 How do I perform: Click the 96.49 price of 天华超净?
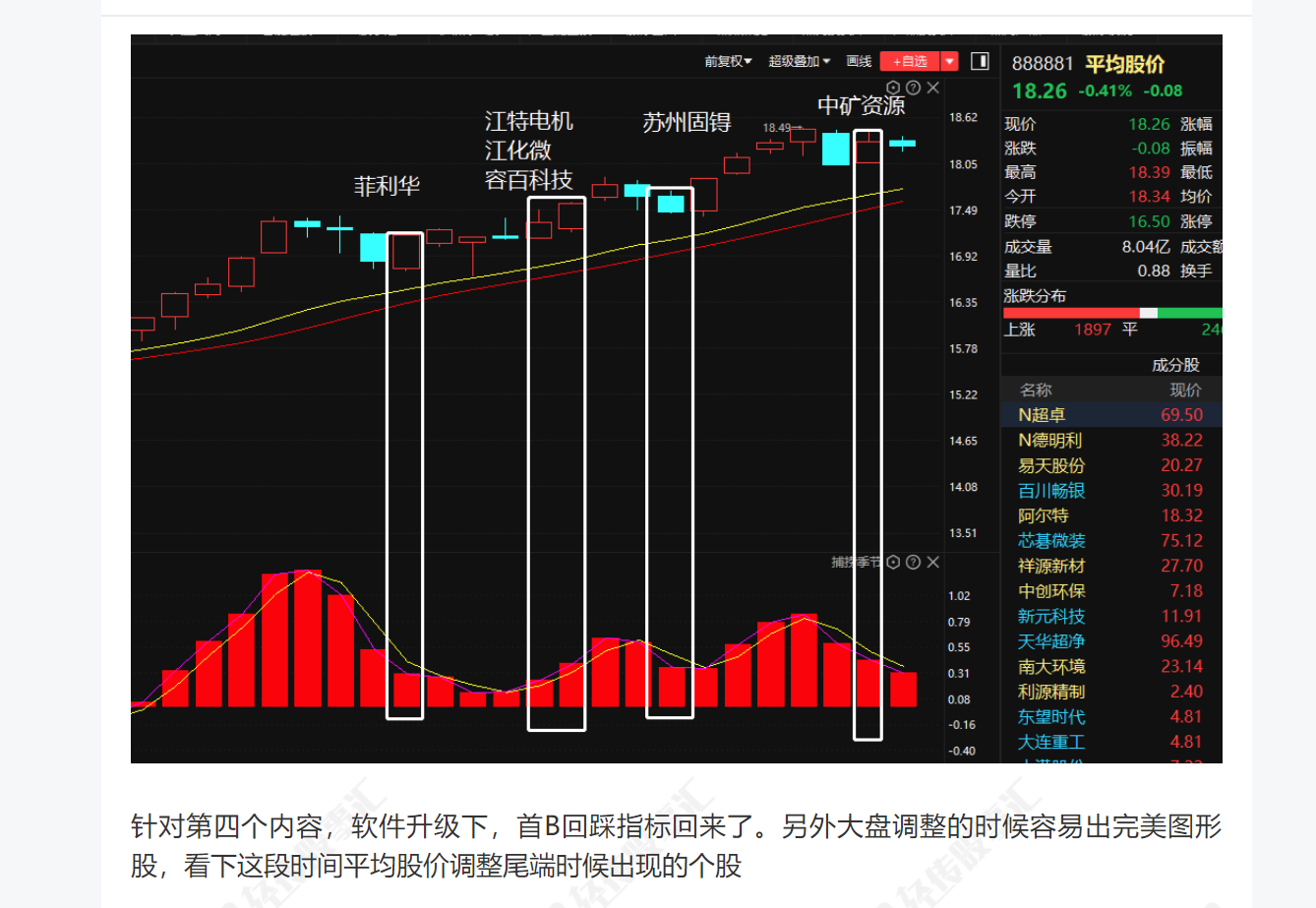coord(1181,641)
